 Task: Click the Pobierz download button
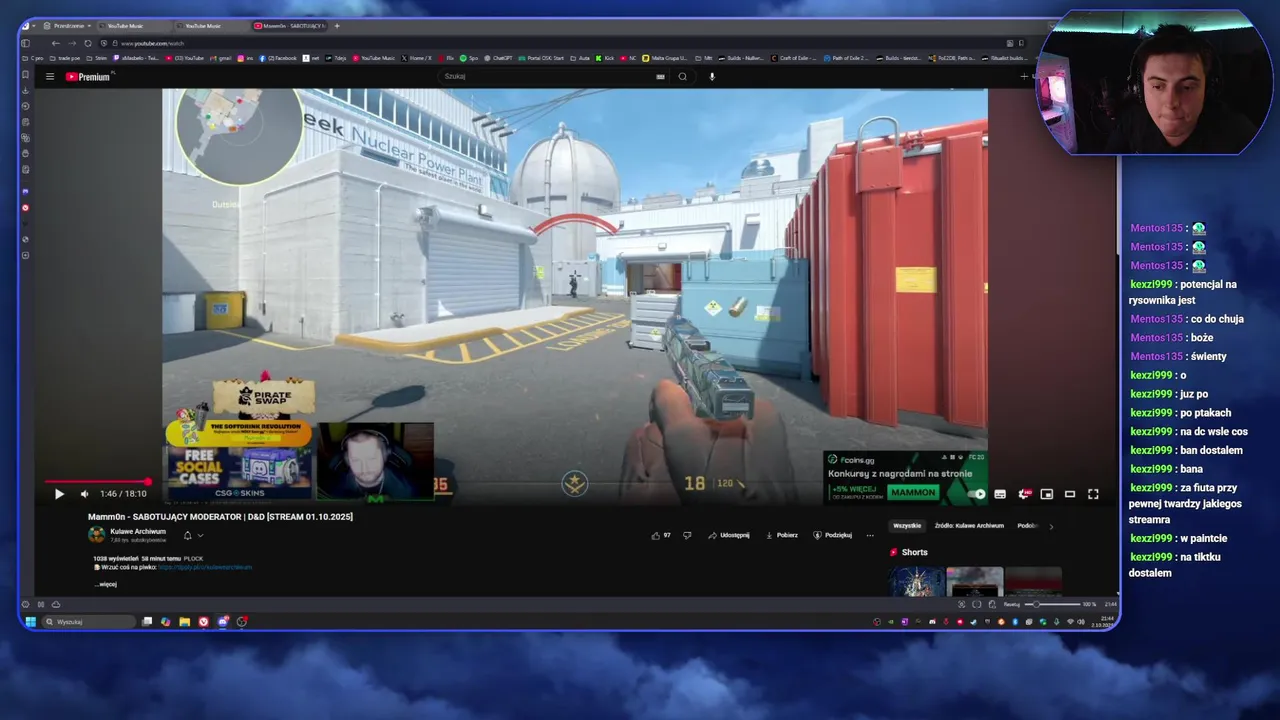[x=782, y=535]
